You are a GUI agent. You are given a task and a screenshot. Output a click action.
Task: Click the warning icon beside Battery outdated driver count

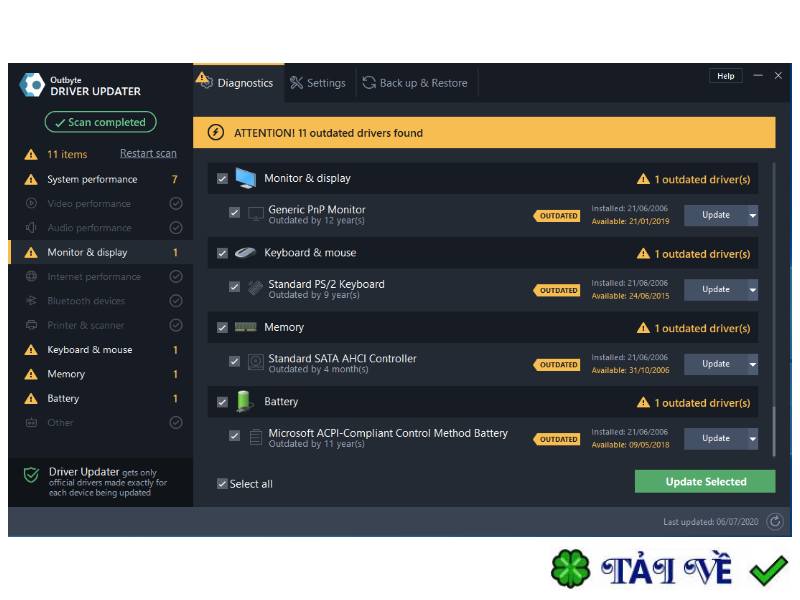tap(643, 403)
